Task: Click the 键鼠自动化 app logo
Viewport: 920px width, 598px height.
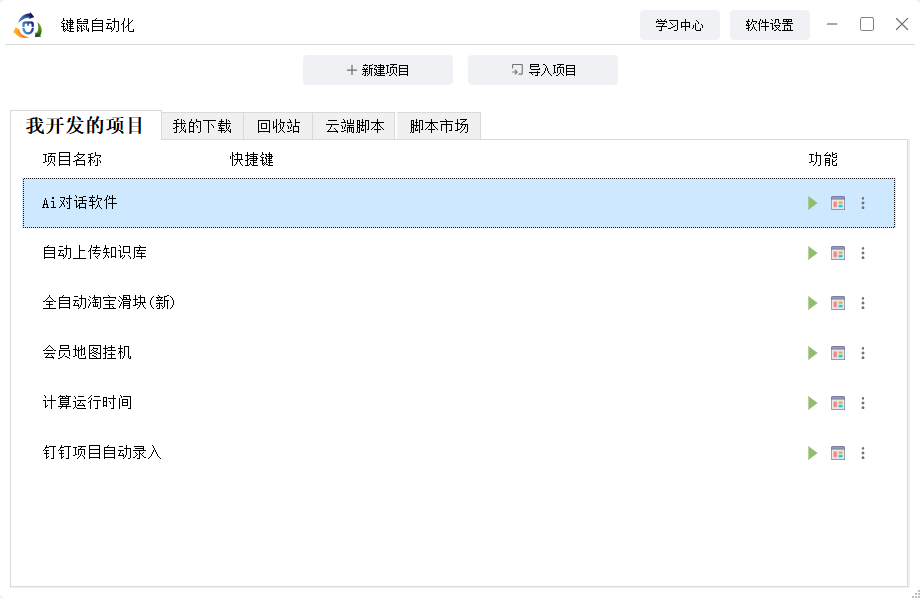Action: click(x=28, y=25)
